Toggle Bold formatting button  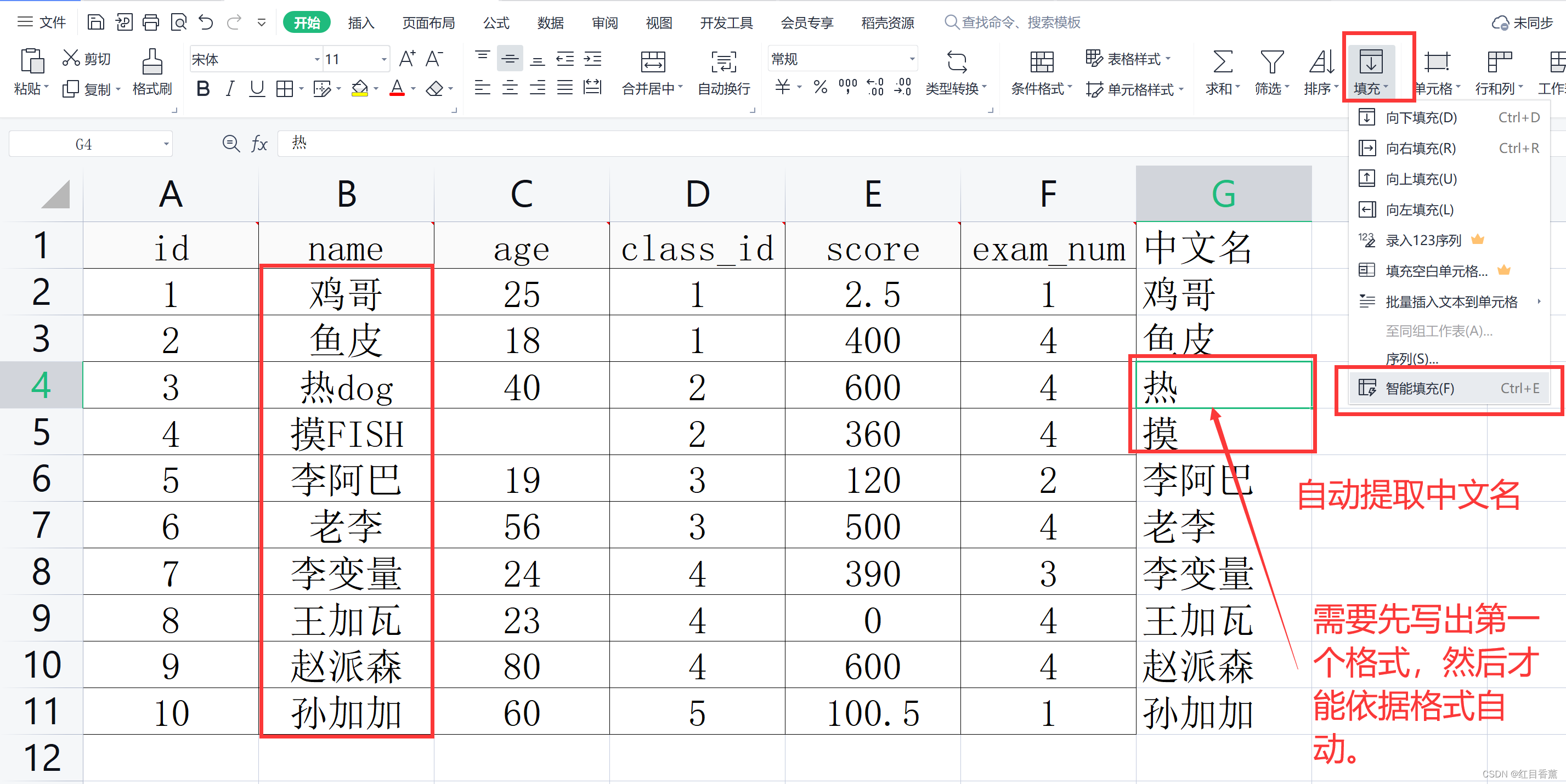pos(203,89)
